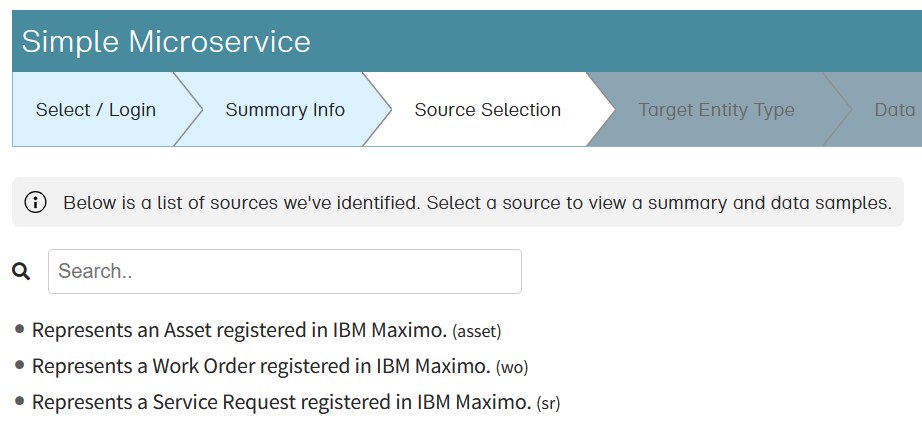Click the magnifying glass search icon

click(21, 271)
